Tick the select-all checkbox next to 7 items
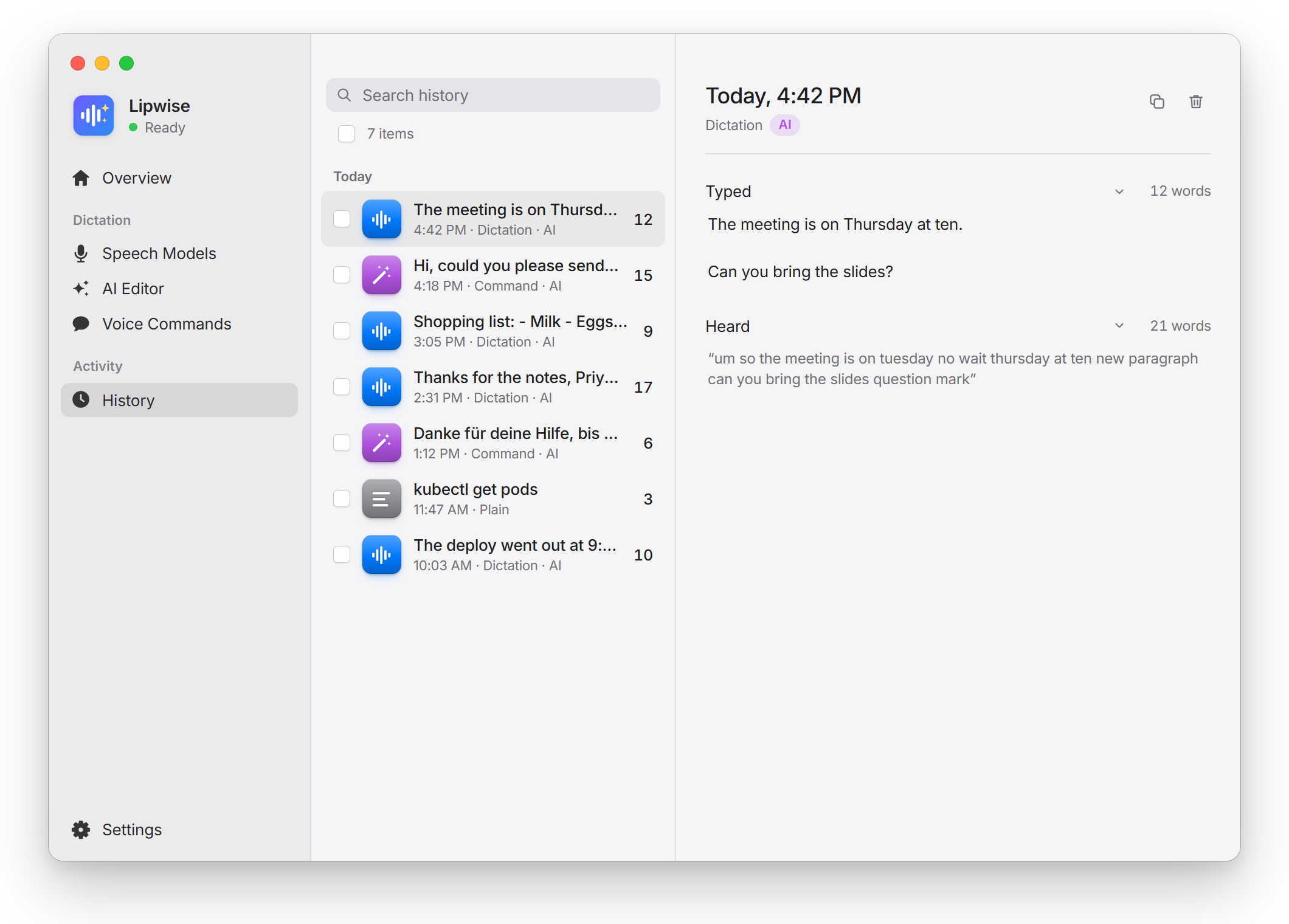The image size is (1289, 924). click(x=347, y=134)
